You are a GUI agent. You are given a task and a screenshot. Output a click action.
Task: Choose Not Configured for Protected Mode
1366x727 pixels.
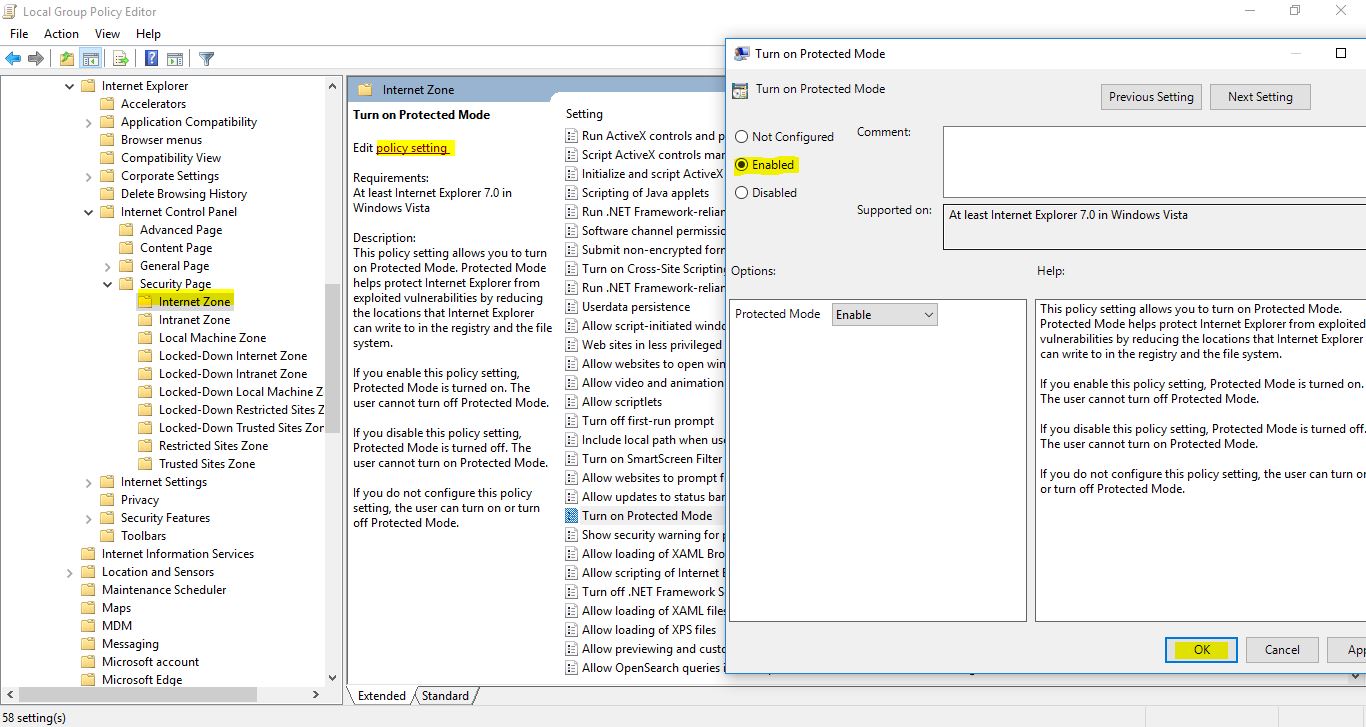741,136
